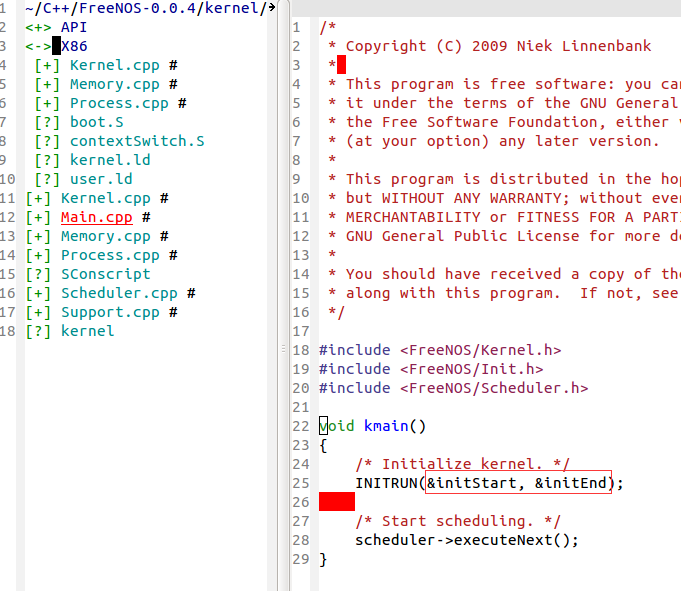Click the 'but WITHOUT ANY WARRANTY' comment line
The image size is (681, 591).
pos(504,198)
